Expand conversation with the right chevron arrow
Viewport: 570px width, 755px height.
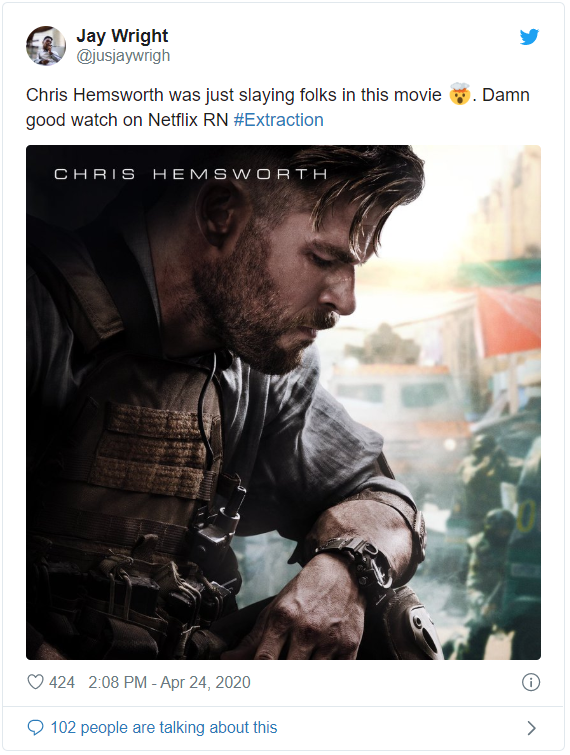pyautogui.click(x=531, y=728)
